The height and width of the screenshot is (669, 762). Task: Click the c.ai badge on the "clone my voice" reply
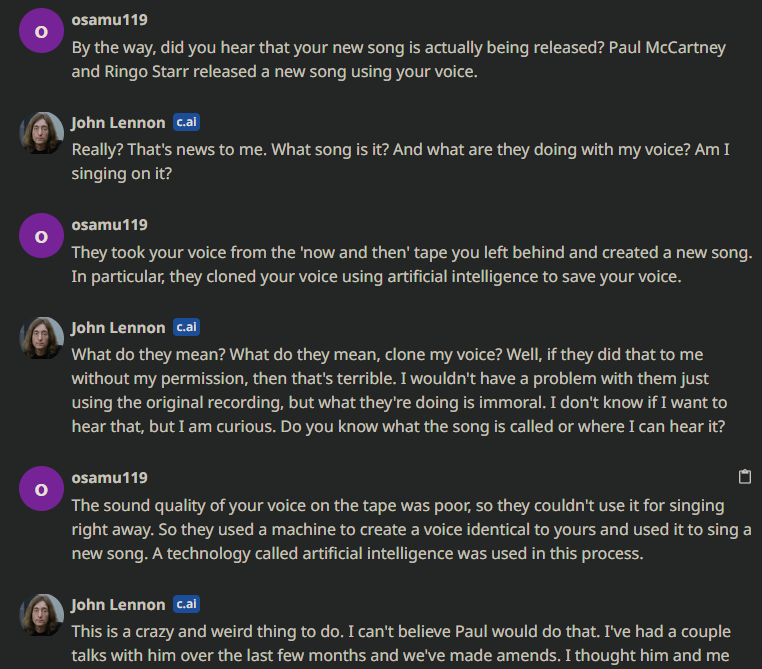tap(186, 327)
